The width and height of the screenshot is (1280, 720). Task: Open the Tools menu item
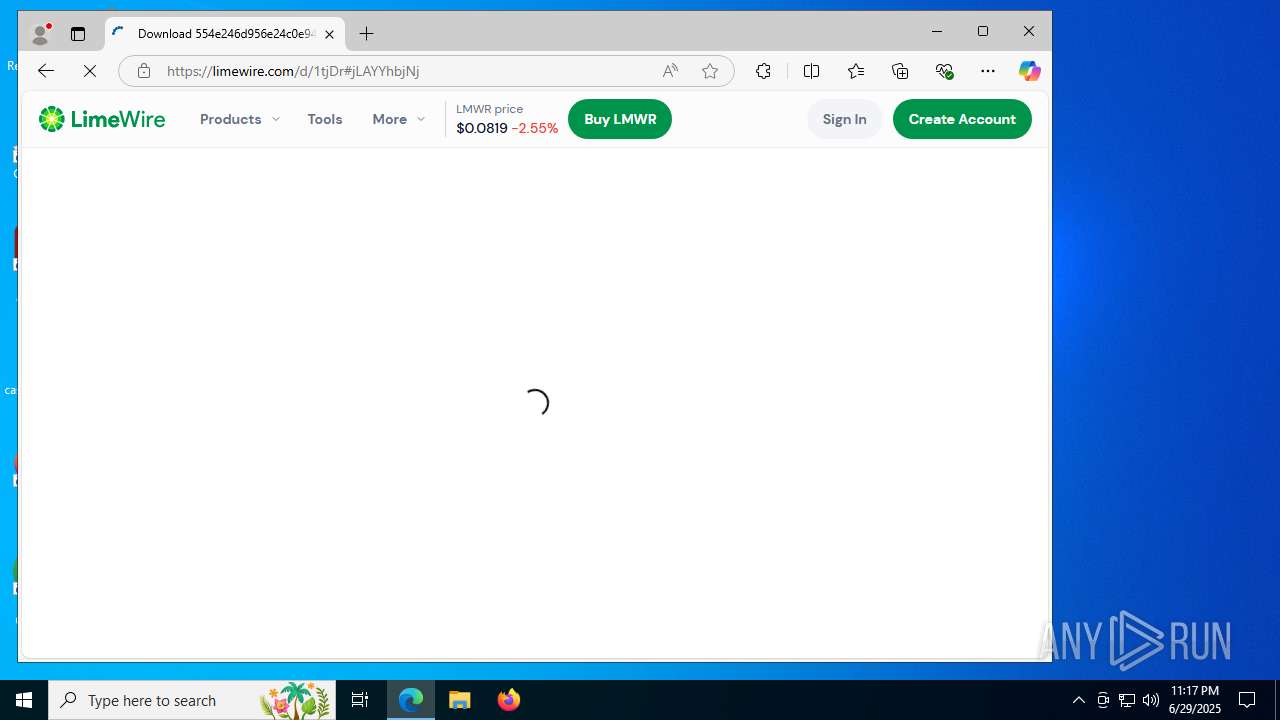(325, 119)
